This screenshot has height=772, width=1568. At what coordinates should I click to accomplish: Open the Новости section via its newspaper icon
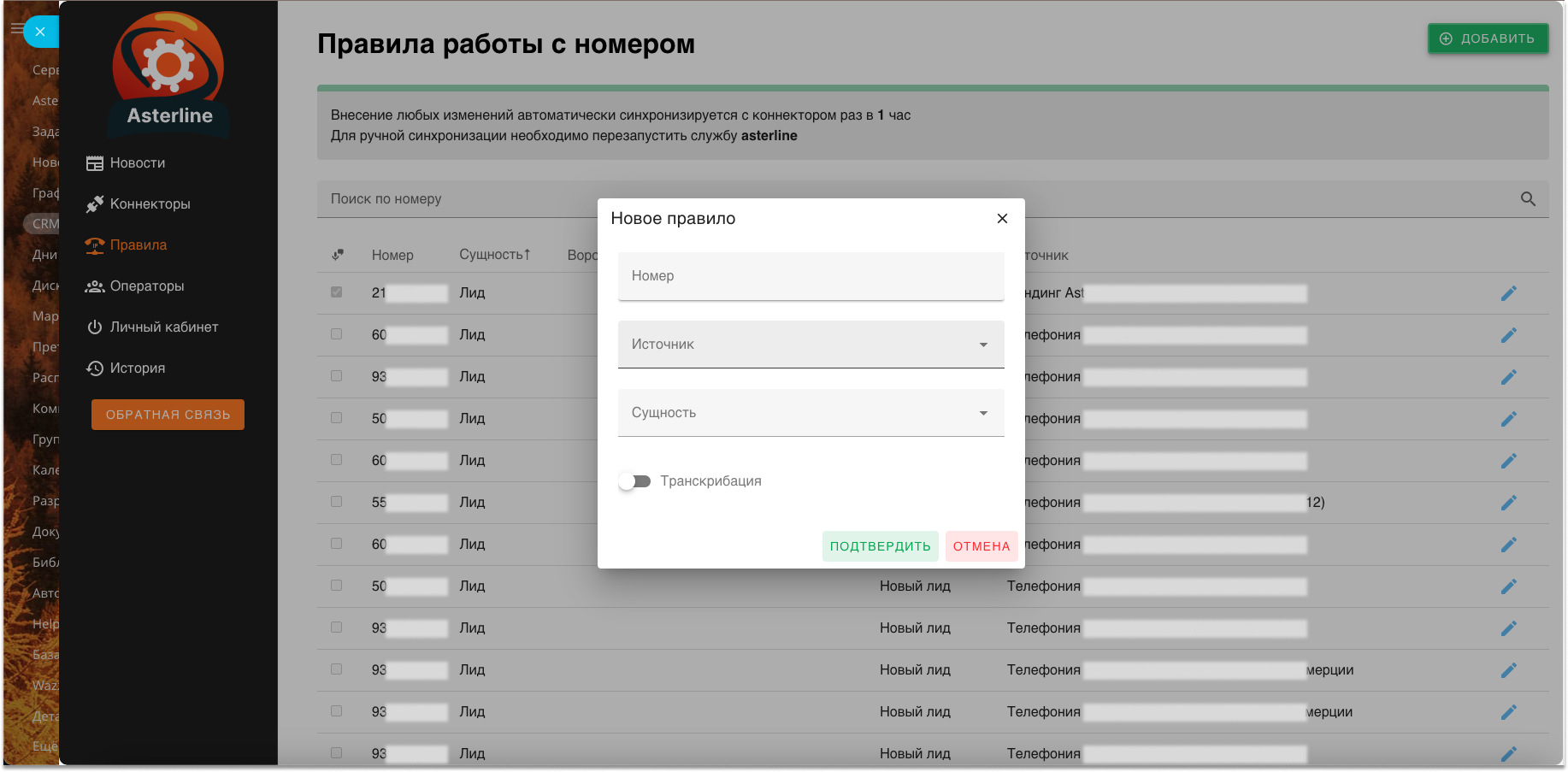[95, 163]
